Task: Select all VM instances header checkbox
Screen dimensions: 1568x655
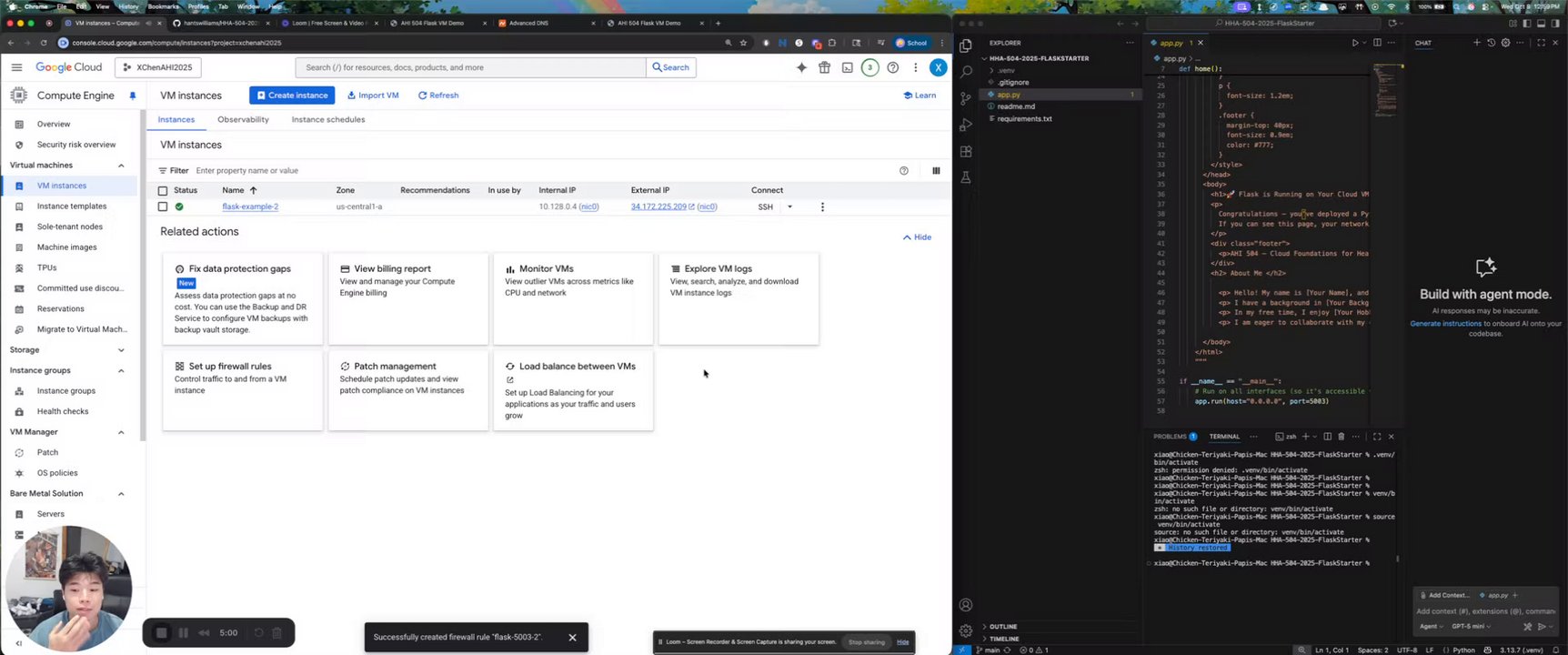Action: tap(163, 191)
